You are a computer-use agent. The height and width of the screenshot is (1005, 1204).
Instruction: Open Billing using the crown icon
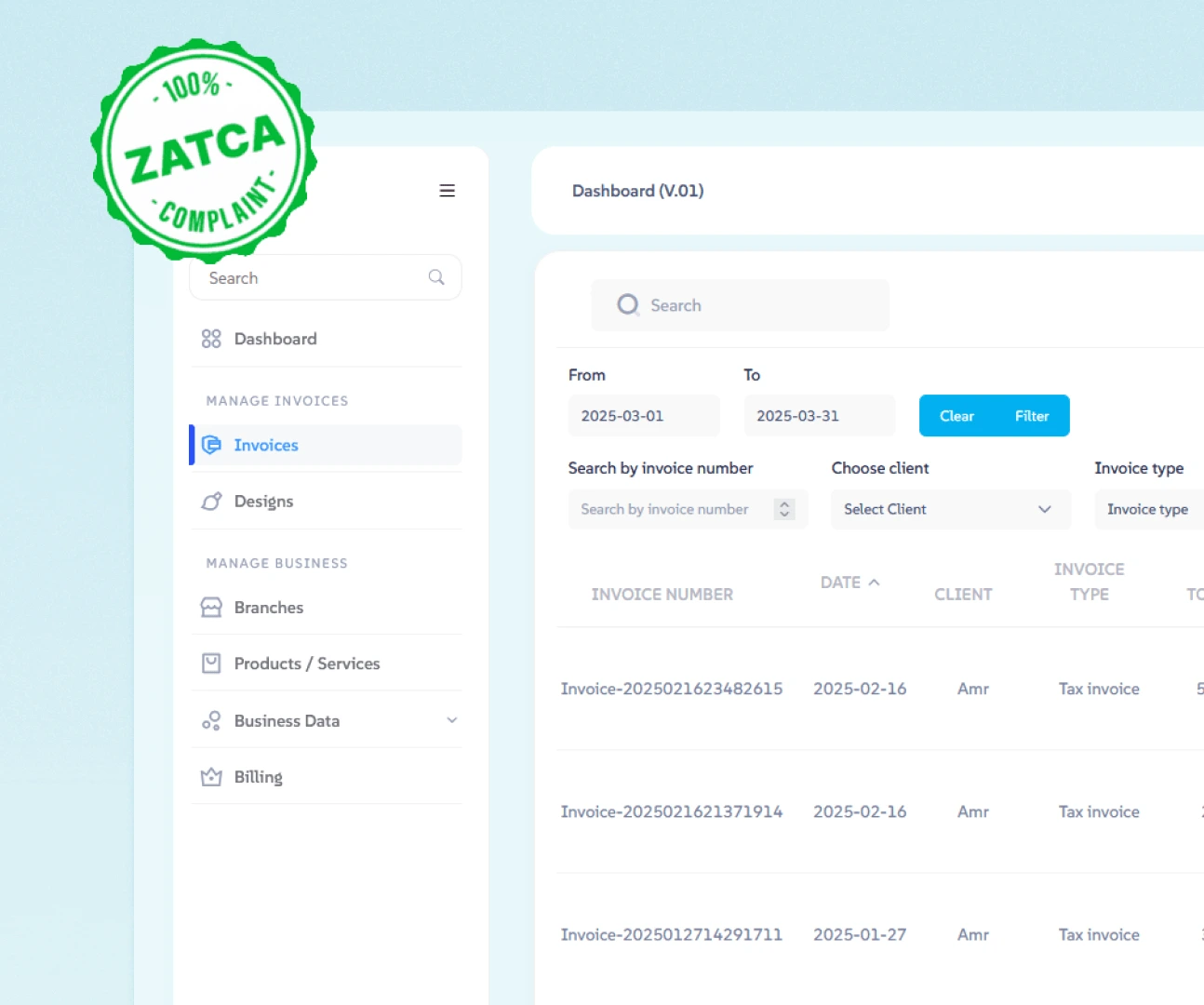(x=211, y=776)
